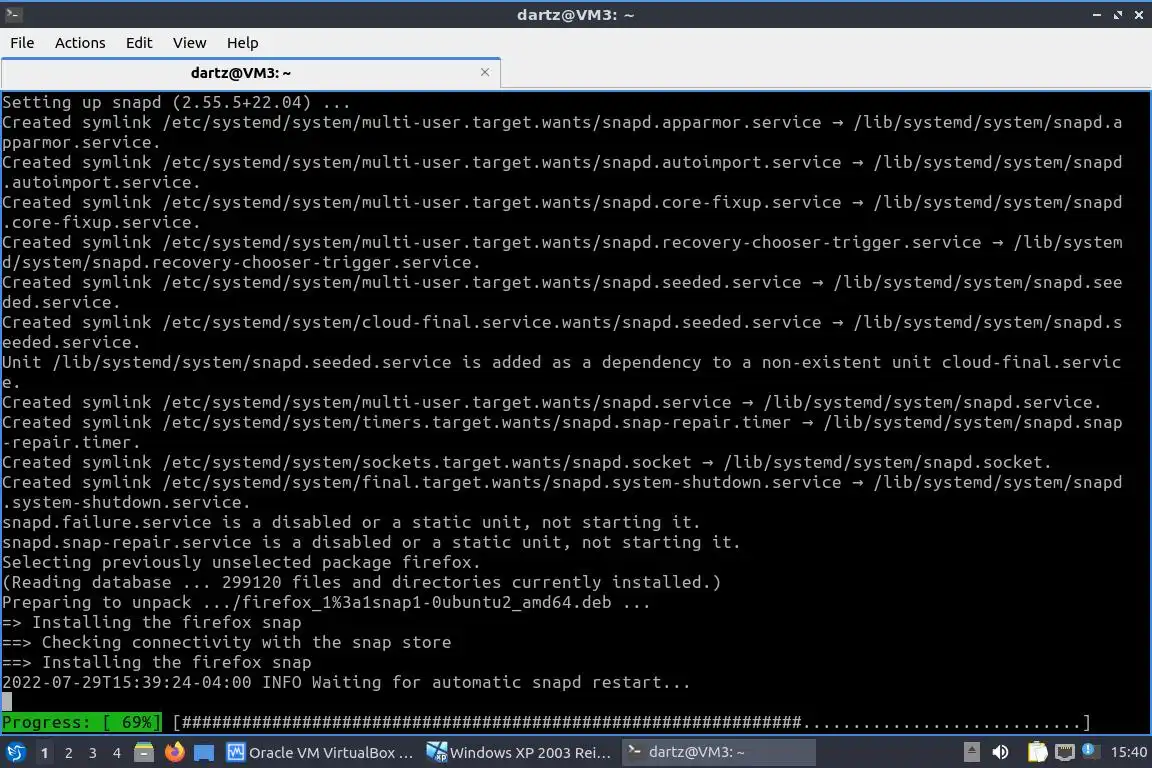
Task: Open the Help menu
Action: click(242, 43)
